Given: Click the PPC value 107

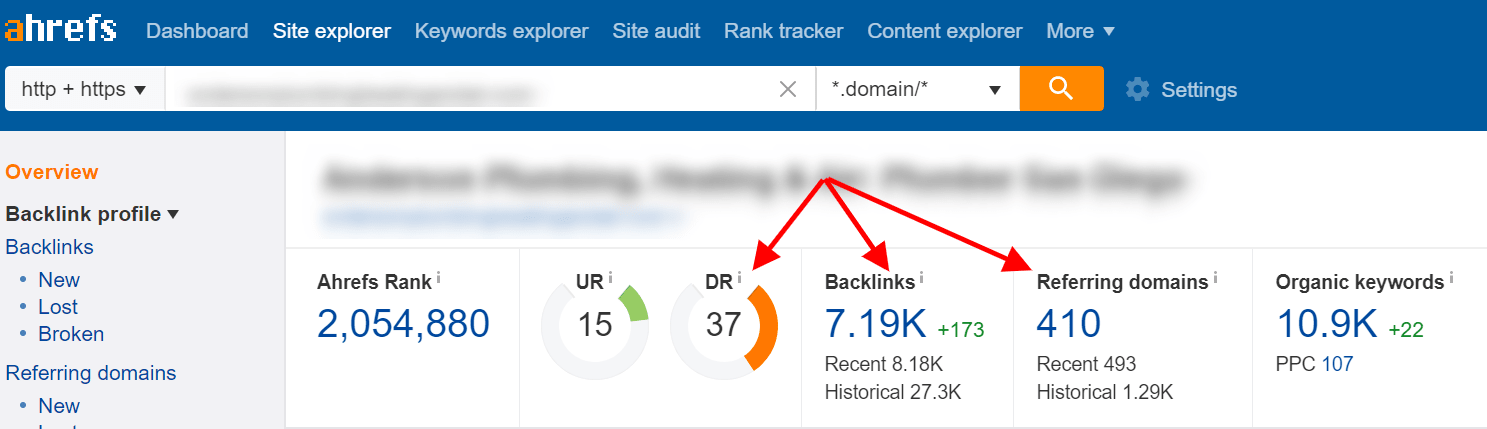Looking at the screenshot, I should click(x=1337, y=364).
